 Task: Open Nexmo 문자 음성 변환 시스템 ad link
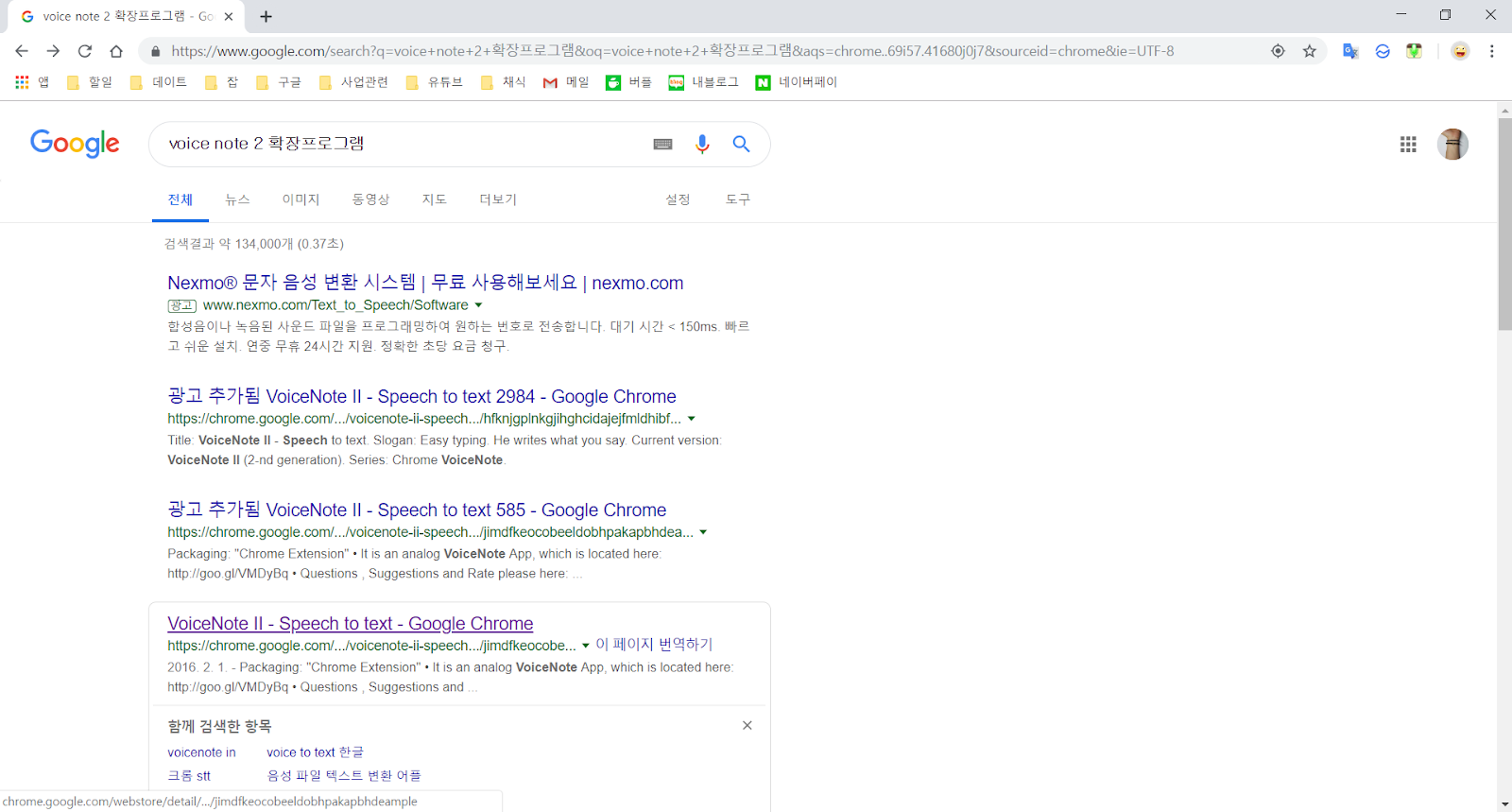425,283
